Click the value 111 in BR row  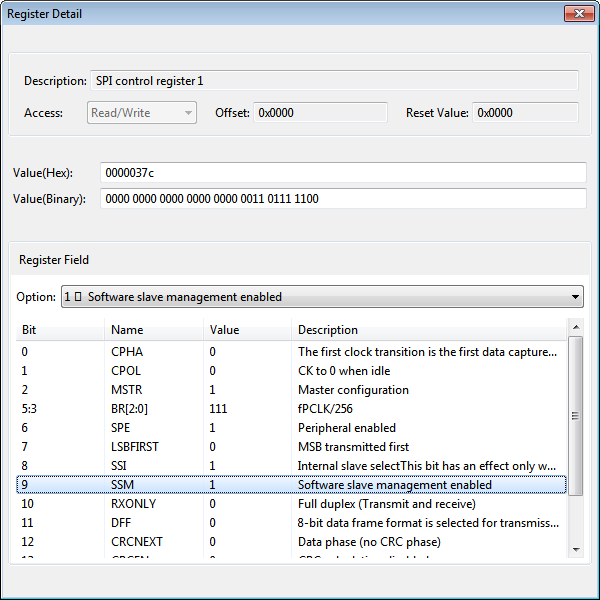[218, 409]
